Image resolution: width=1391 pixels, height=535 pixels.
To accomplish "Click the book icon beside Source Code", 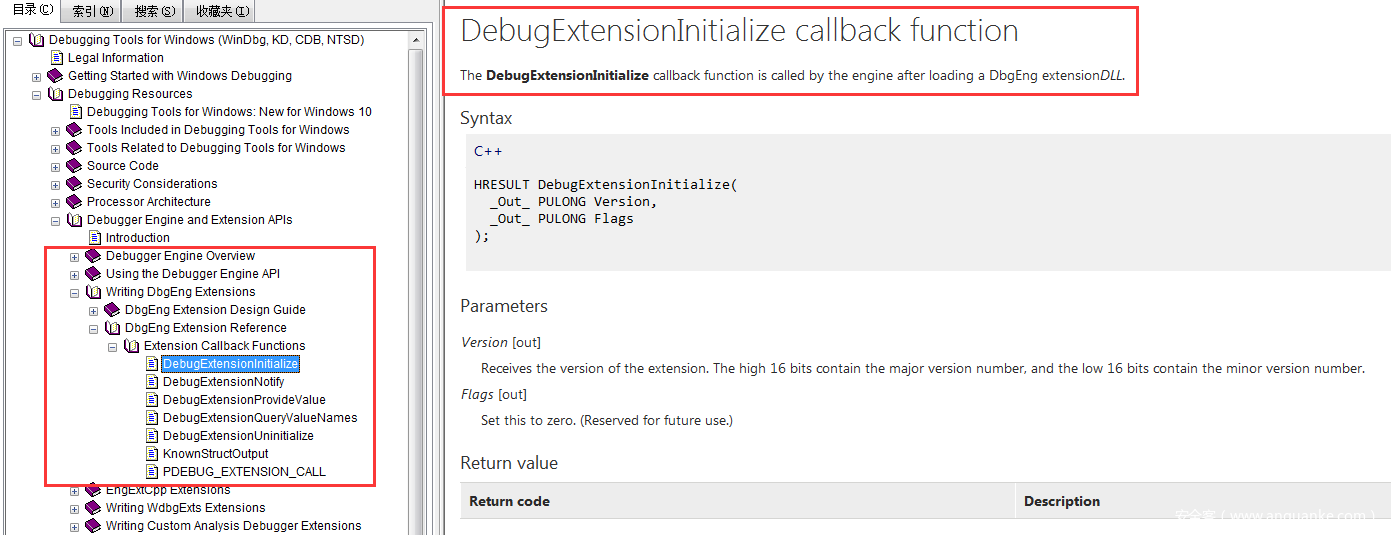I will pyautogui.click(x=74, y=166).
